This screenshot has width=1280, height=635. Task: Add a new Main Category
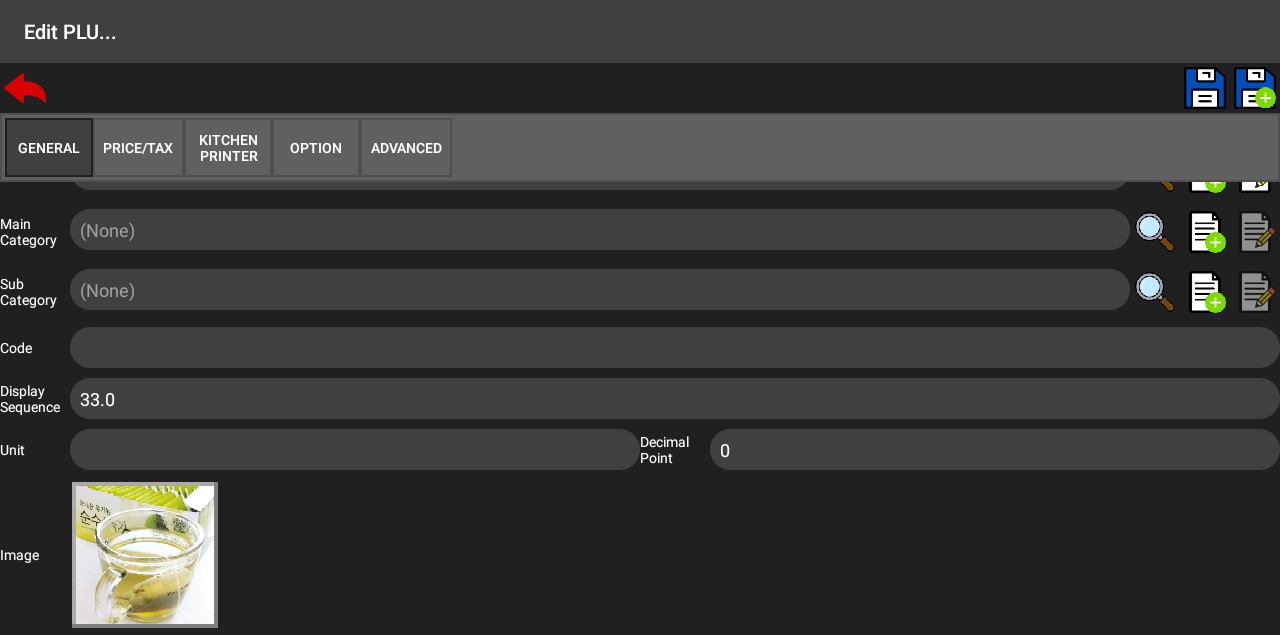(1206, 232)
